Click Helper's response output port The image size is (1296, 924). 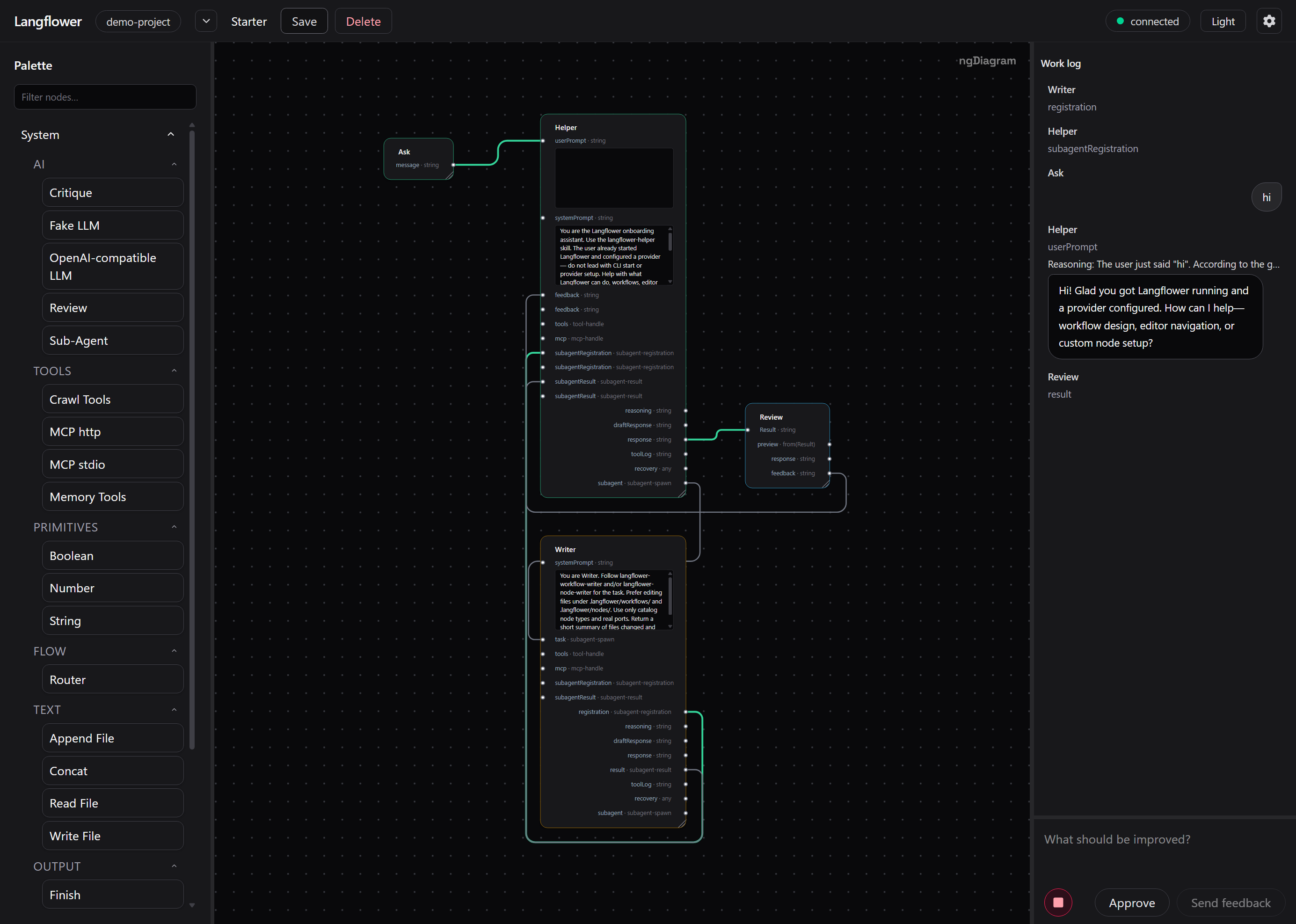coord(685,440)
